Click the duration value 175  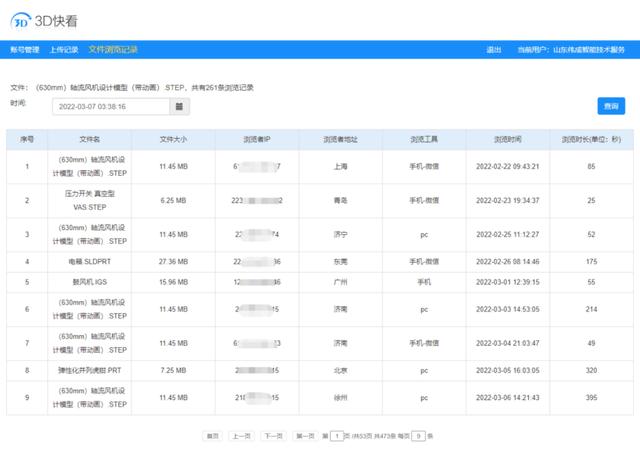(591, 262)
